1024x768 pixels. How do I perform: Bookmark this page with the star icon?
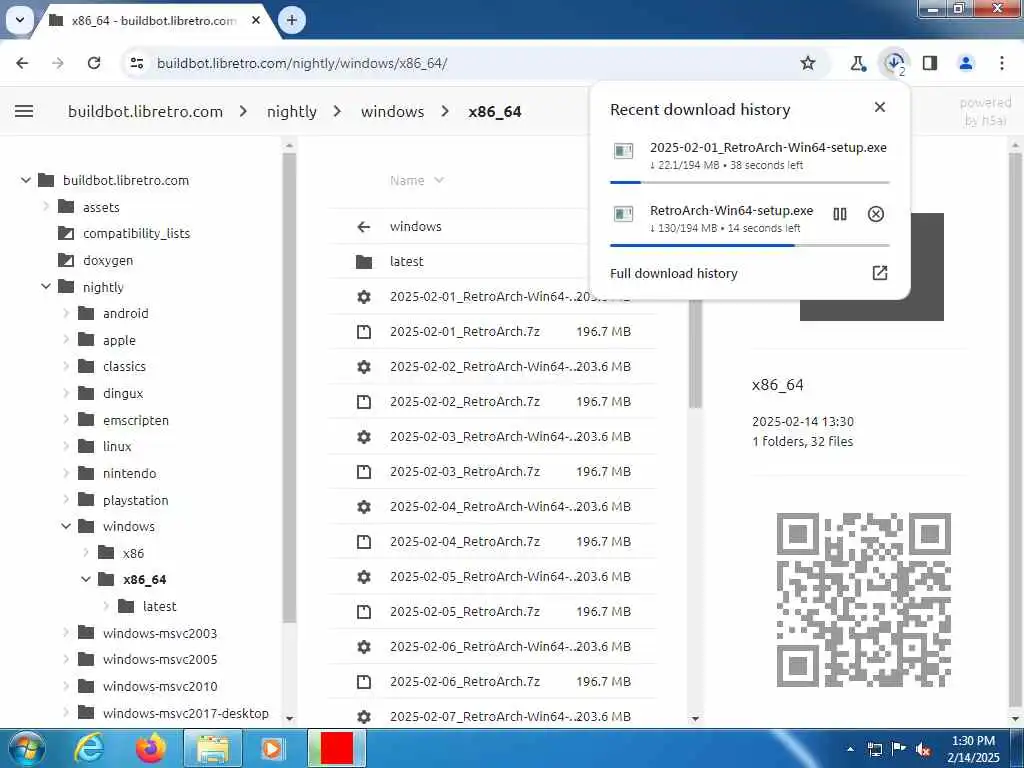(808, 63)
